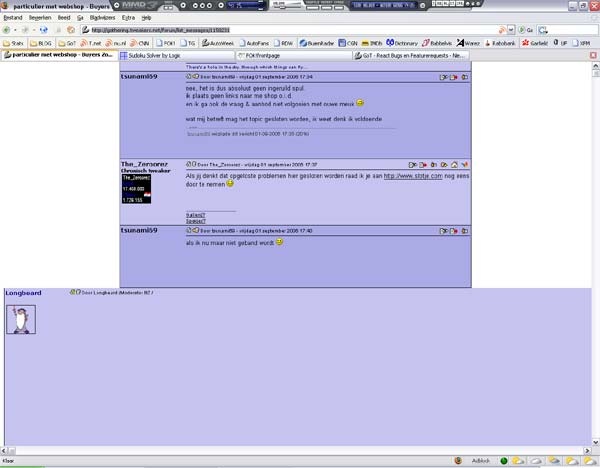Open the Bestand menu
The width and height of the screenshot is (600, 468).
coord(13,18)
